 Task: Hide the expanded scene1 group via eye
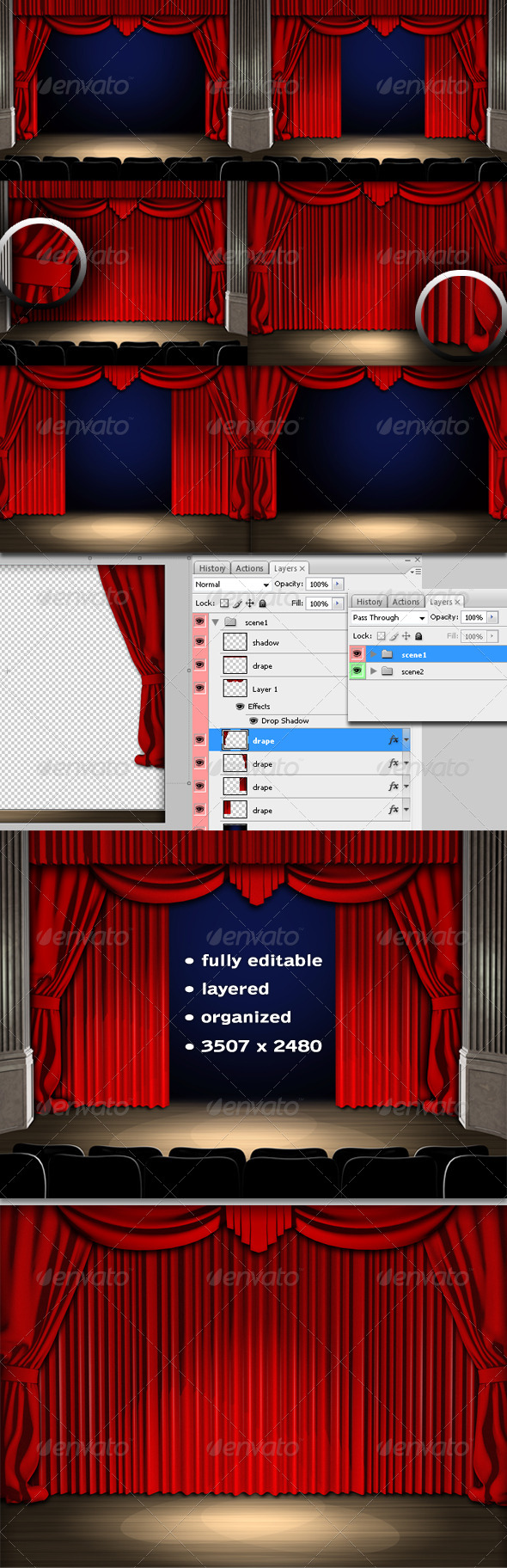click(200, 621)
